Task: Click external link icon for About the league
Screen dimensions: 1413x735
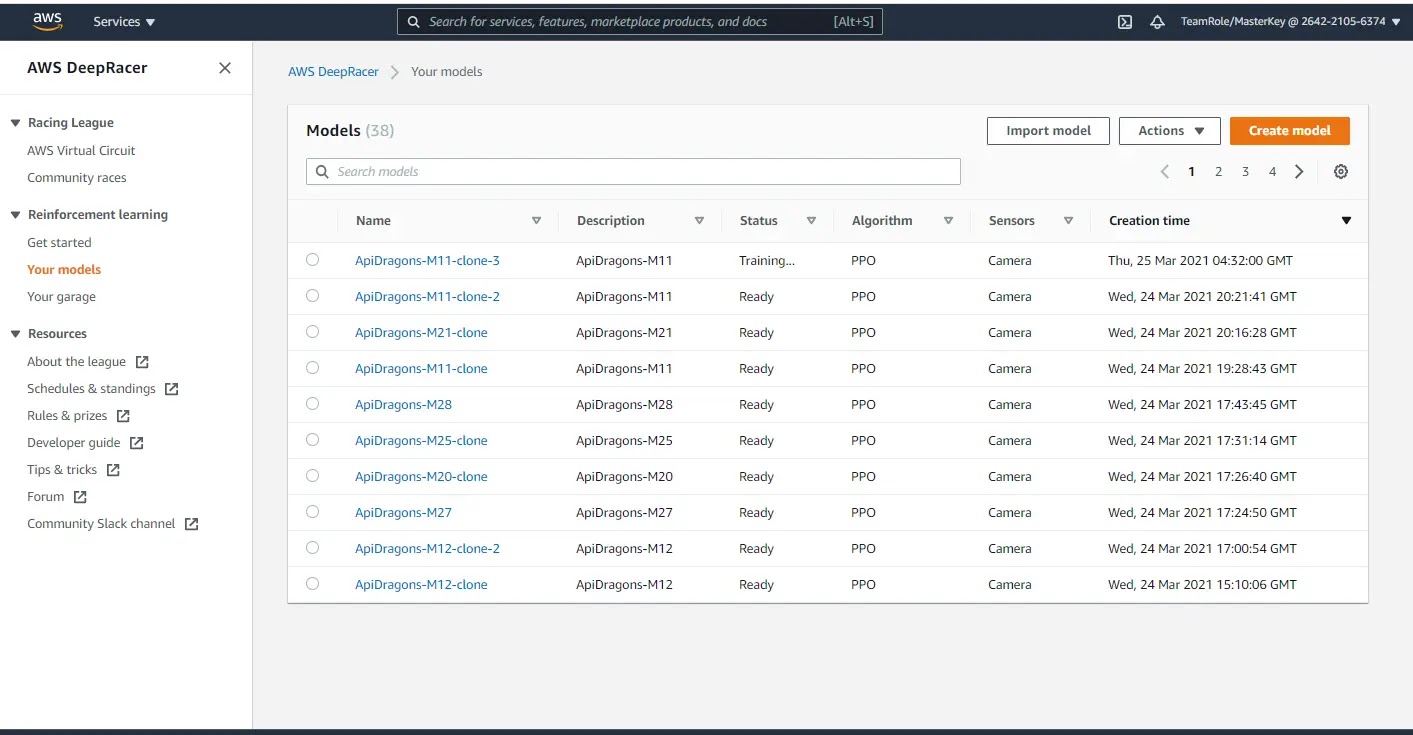Action: coord(142,362)
